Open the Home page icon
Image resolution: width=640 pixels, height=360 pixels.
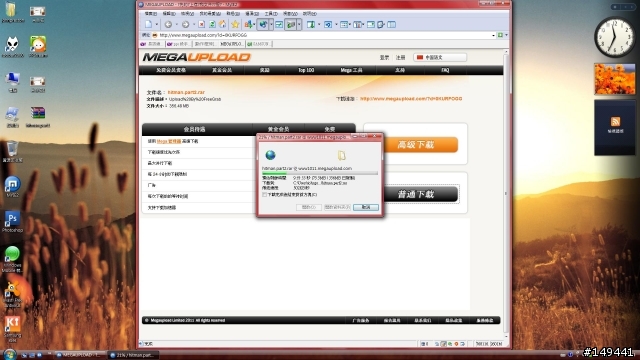point(222,25)
